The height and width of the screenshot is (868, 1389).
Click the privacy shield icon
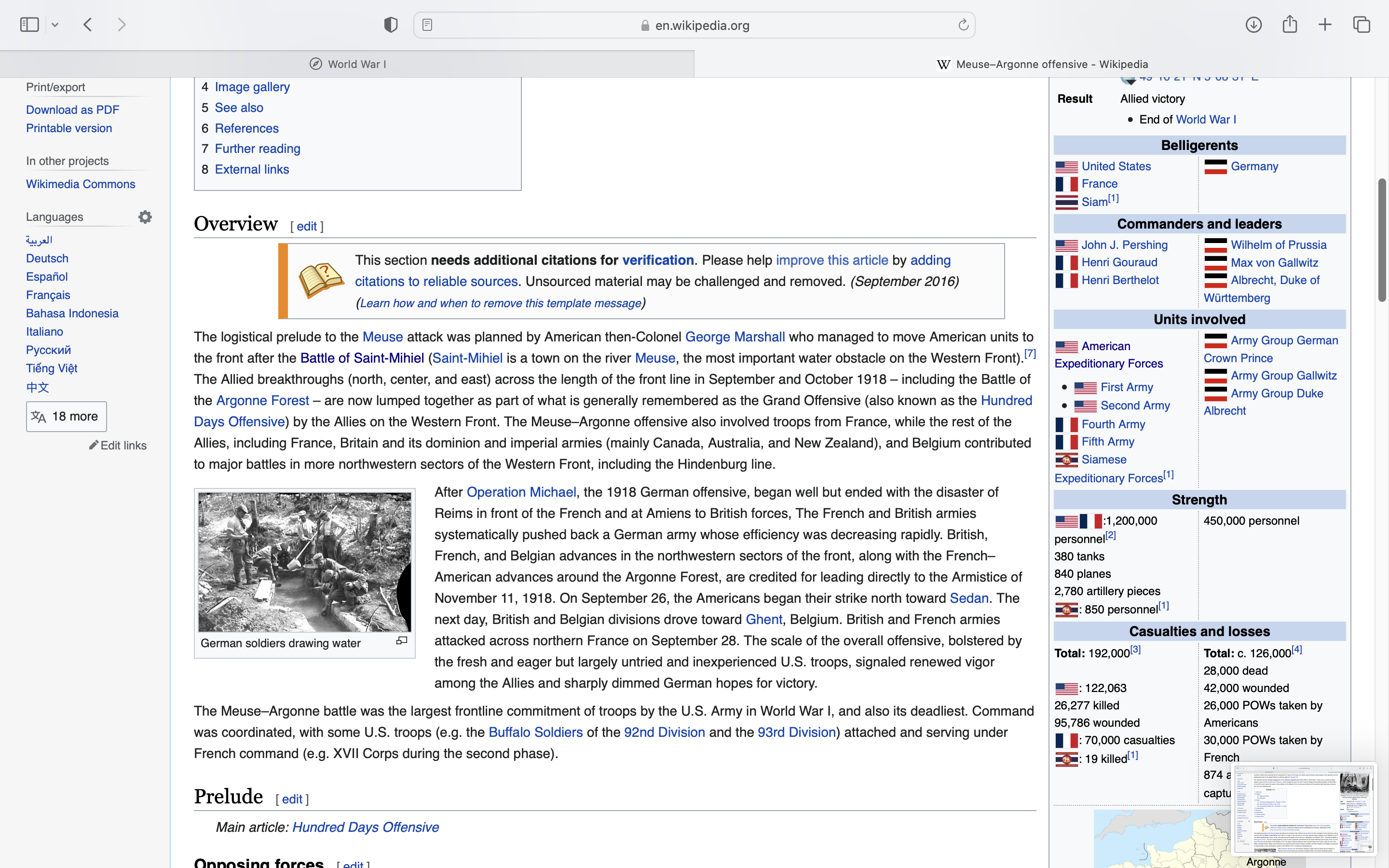tap(390, 25)
